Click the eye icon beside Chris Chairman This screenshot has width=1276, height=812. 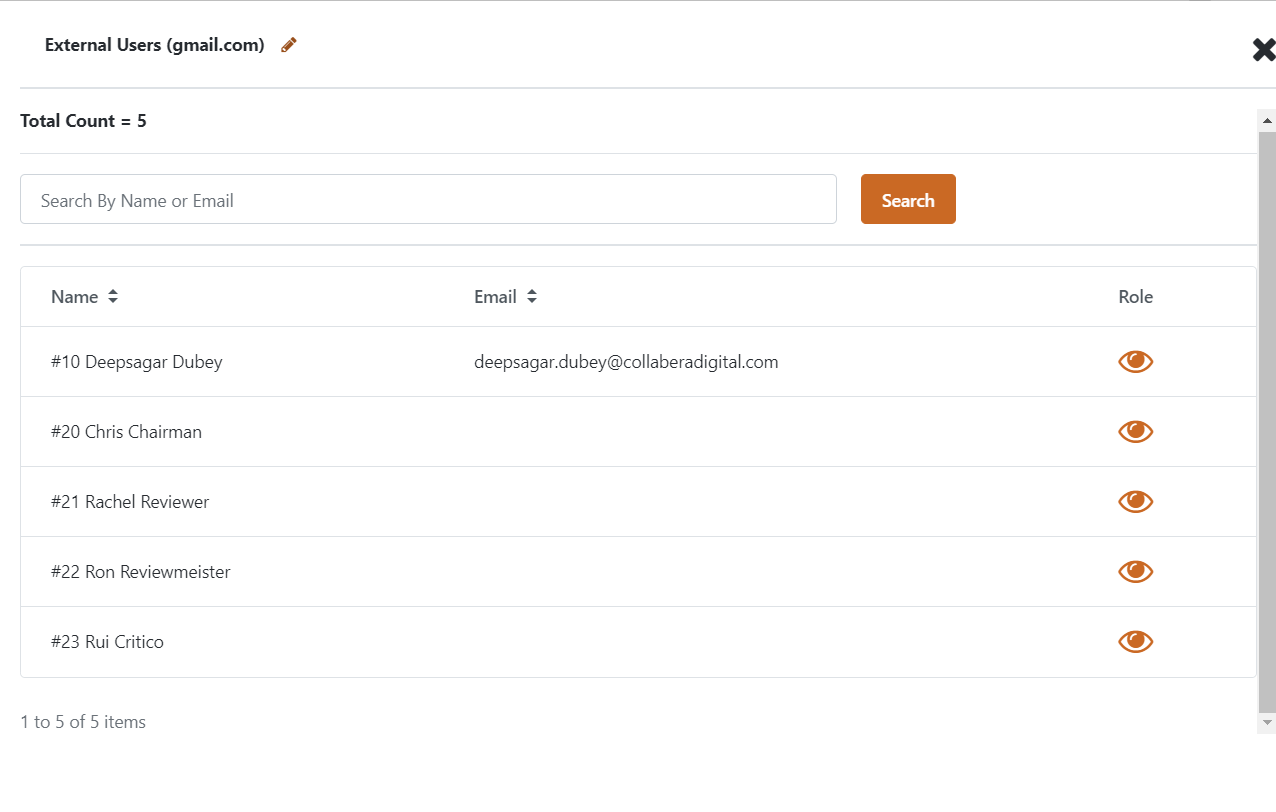1135,431
